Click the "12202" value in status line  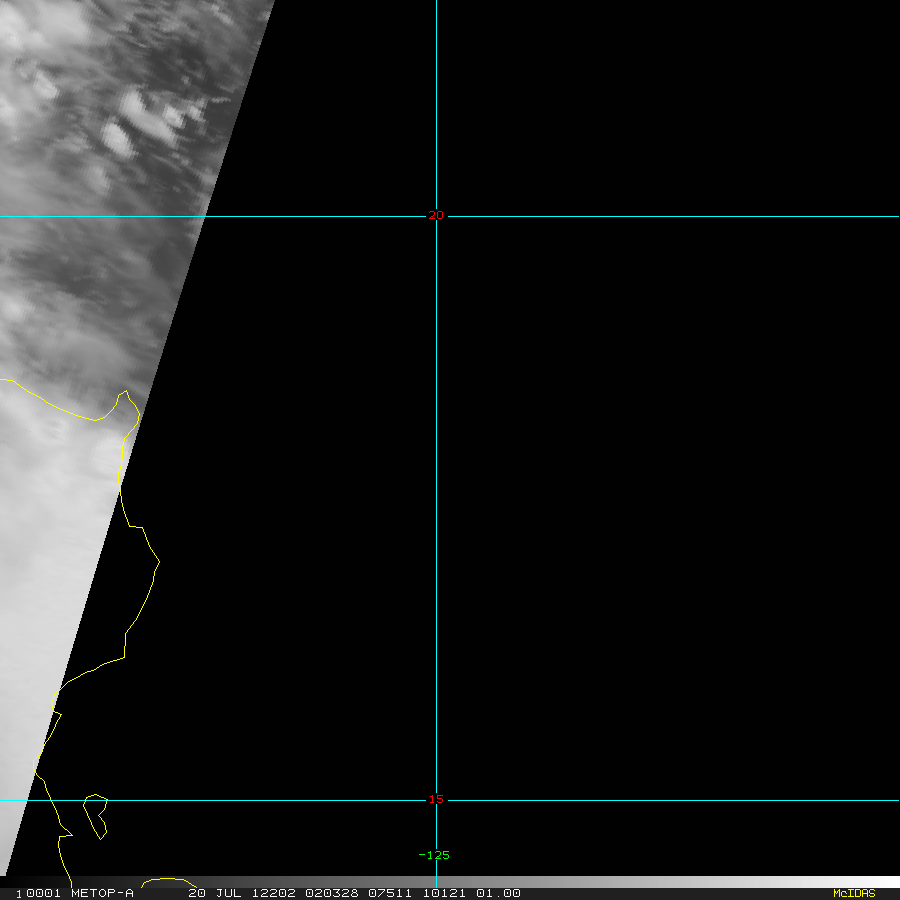tap(274, 893)
